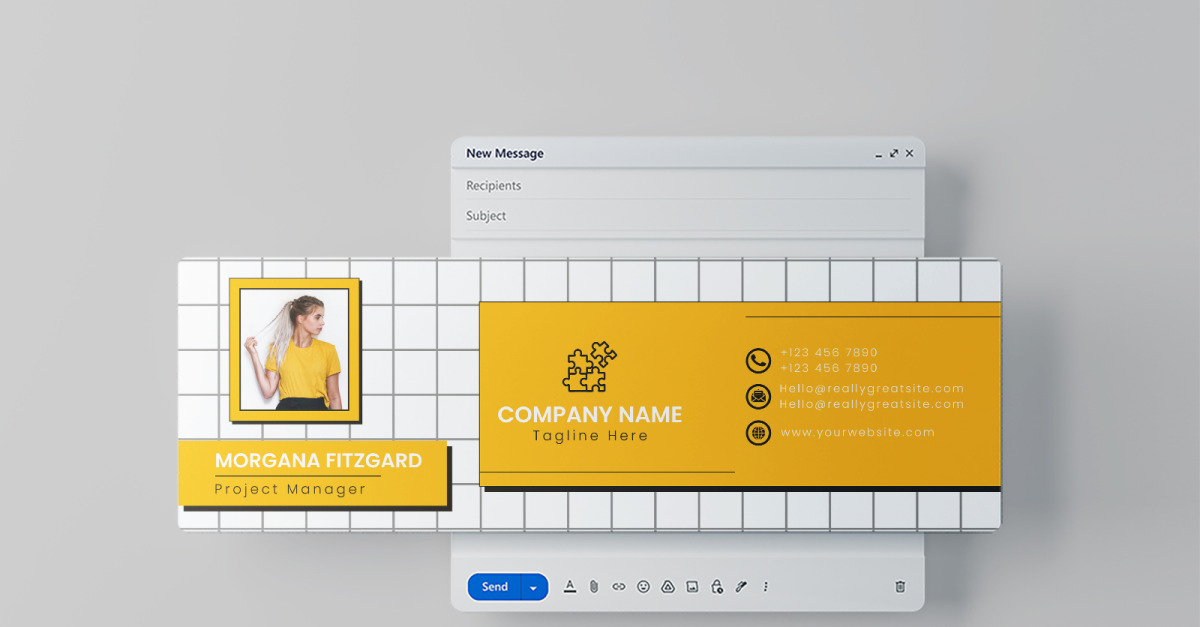The height and width of the screenshot is (627, 1200).
Task: Click the puzzle-piece company logo
Action: coord(588,366)
